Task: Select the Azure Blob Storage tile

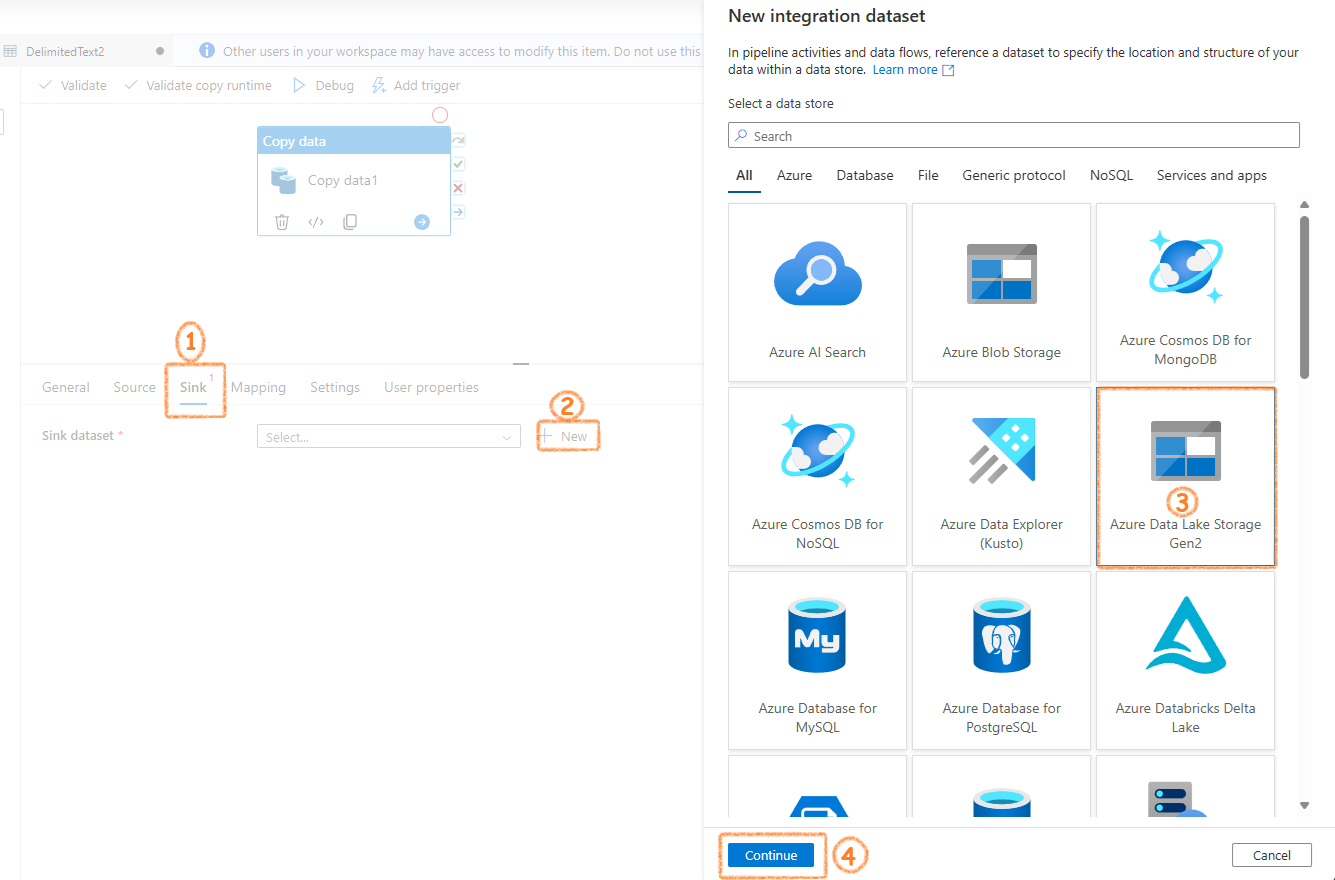Action: (1001, 292)
